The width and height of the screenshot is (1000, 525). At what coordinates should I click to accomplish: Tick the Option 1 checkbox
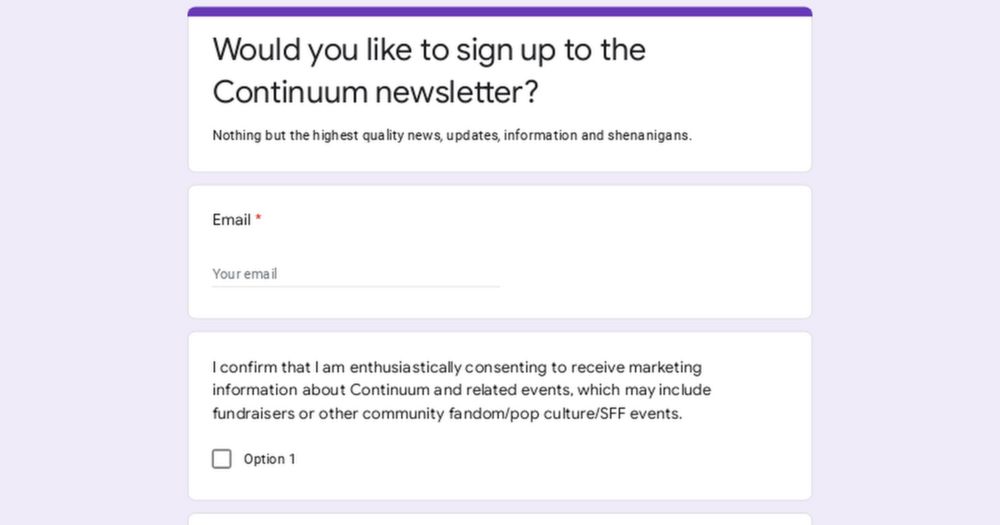(222, 459)
